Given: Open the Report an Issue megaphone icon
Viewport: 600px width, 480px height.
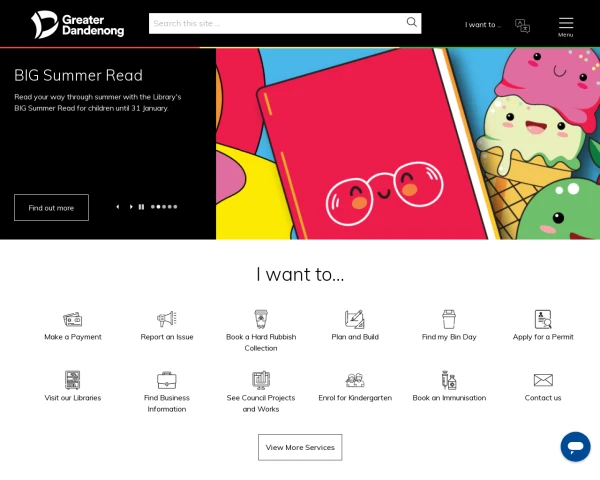Looking at the screenshot, I should [x=167, y=319].
